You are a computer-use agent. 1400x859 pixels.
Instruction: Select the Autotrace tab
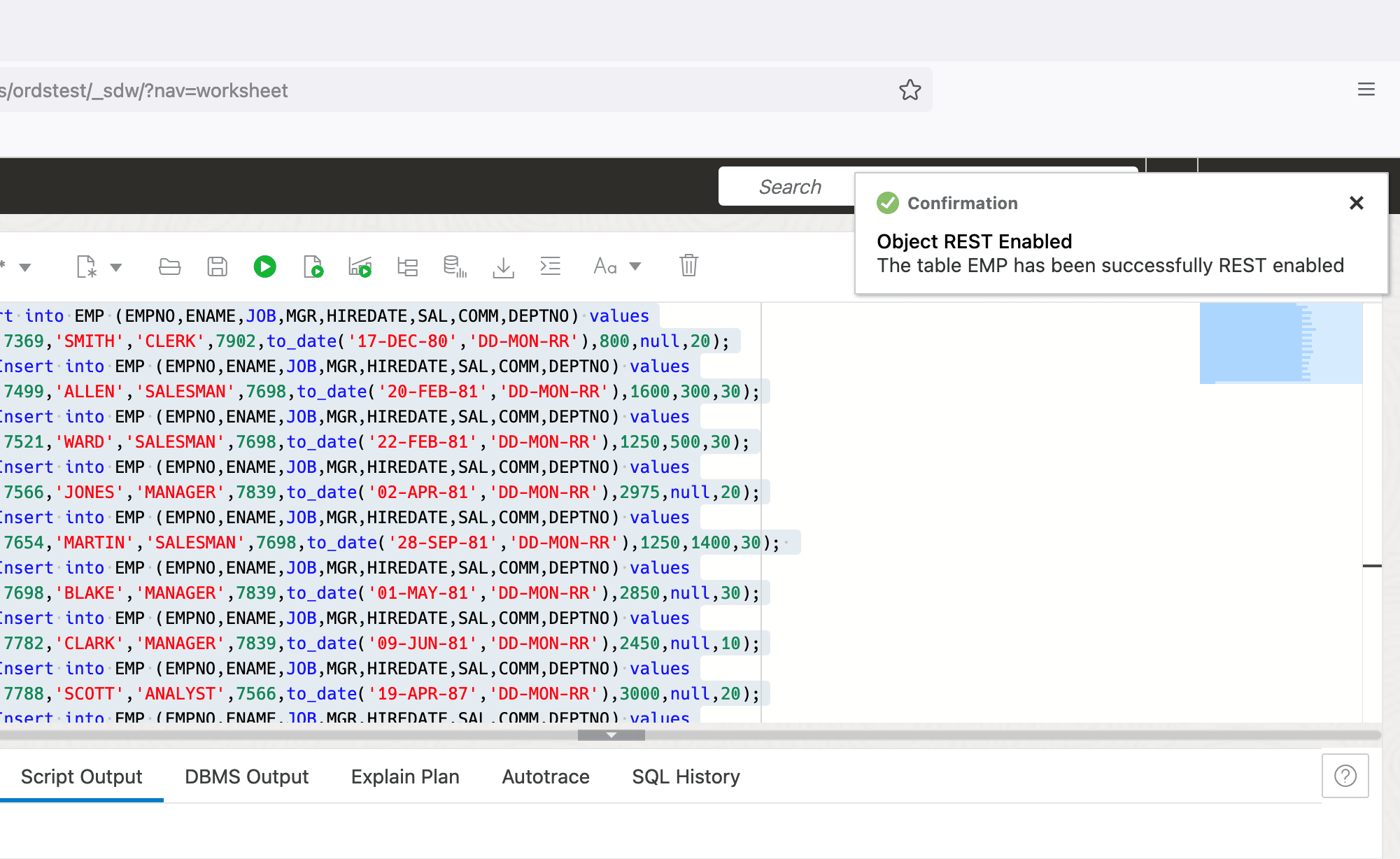[x=546, y=776]
